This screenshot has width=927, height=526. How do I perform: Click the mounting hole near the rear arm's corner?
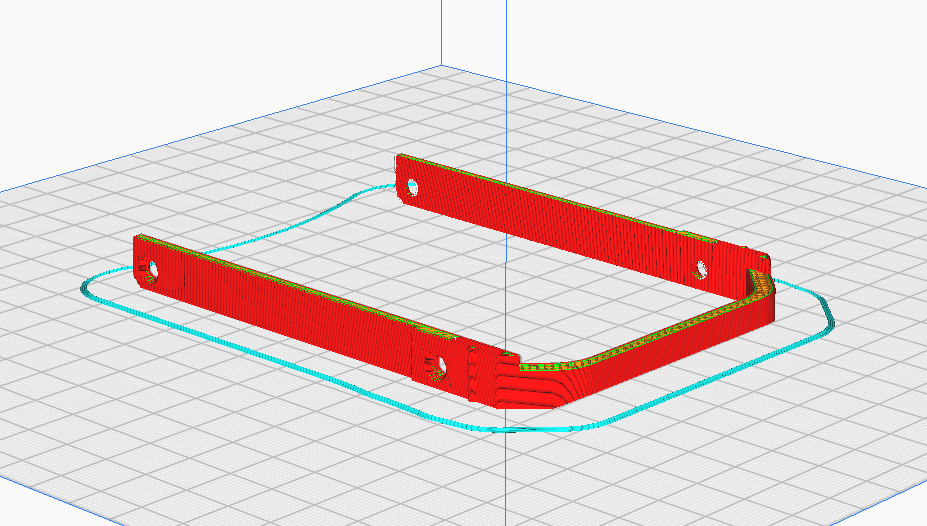[x=701, y=270]
